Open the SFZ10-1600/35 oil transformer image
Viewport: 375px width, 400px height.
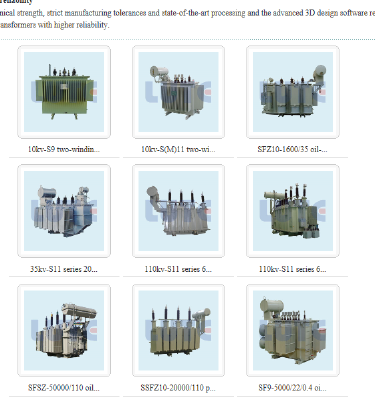click(293, 92)
